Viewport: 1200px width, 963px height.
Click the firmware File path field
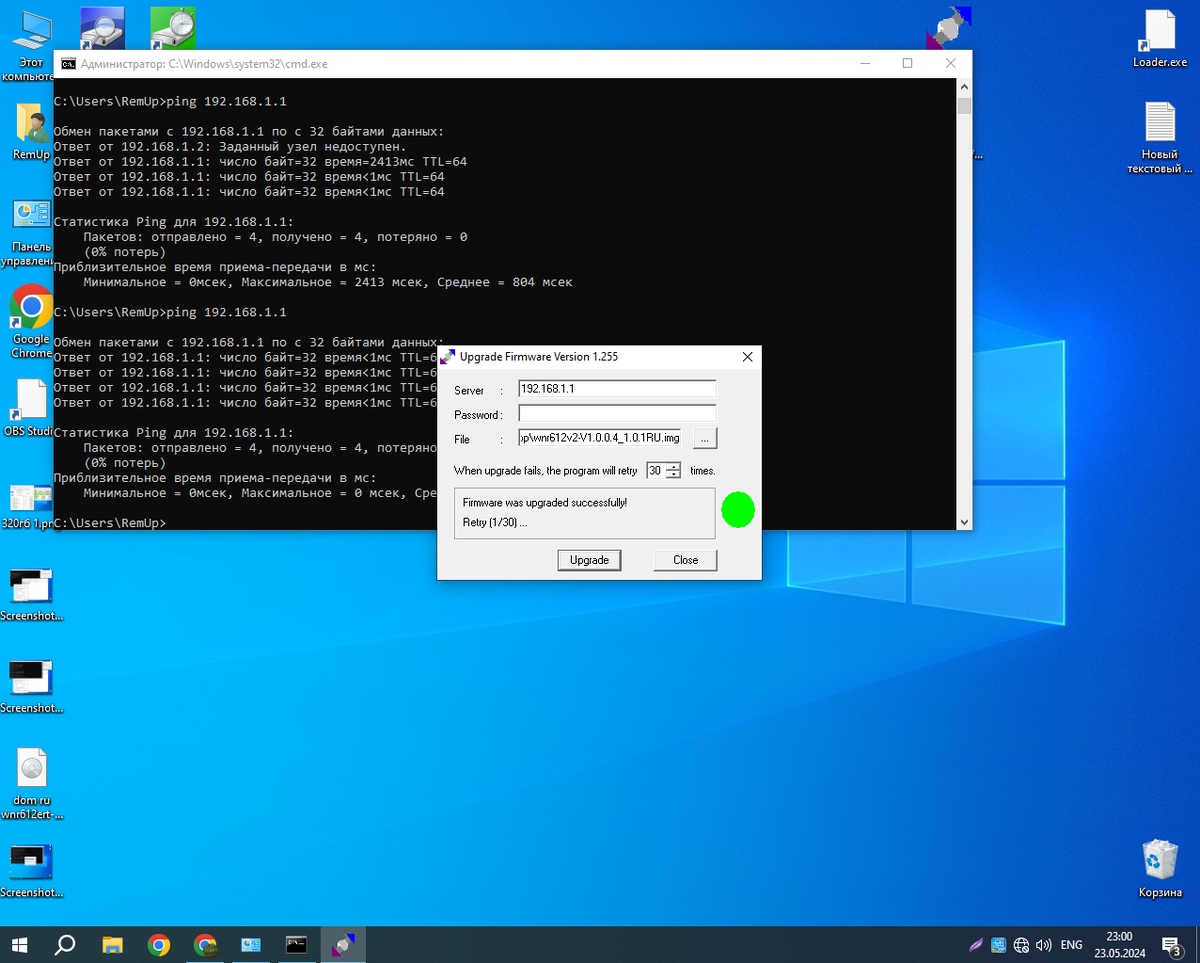pyautogui.click(x=600, y=438)
